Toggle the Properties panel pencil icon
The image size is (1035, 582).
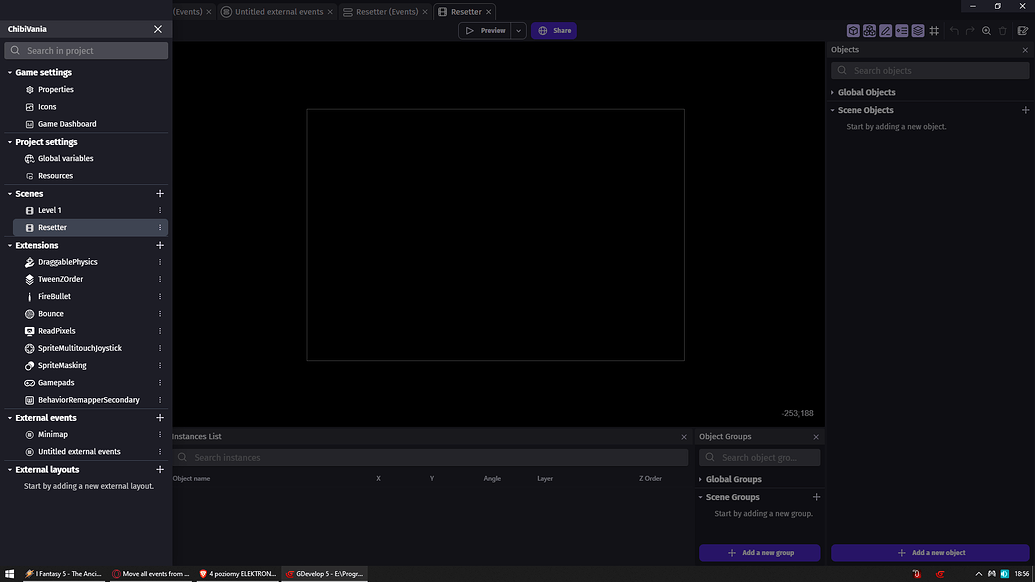[x=885, y=30]
